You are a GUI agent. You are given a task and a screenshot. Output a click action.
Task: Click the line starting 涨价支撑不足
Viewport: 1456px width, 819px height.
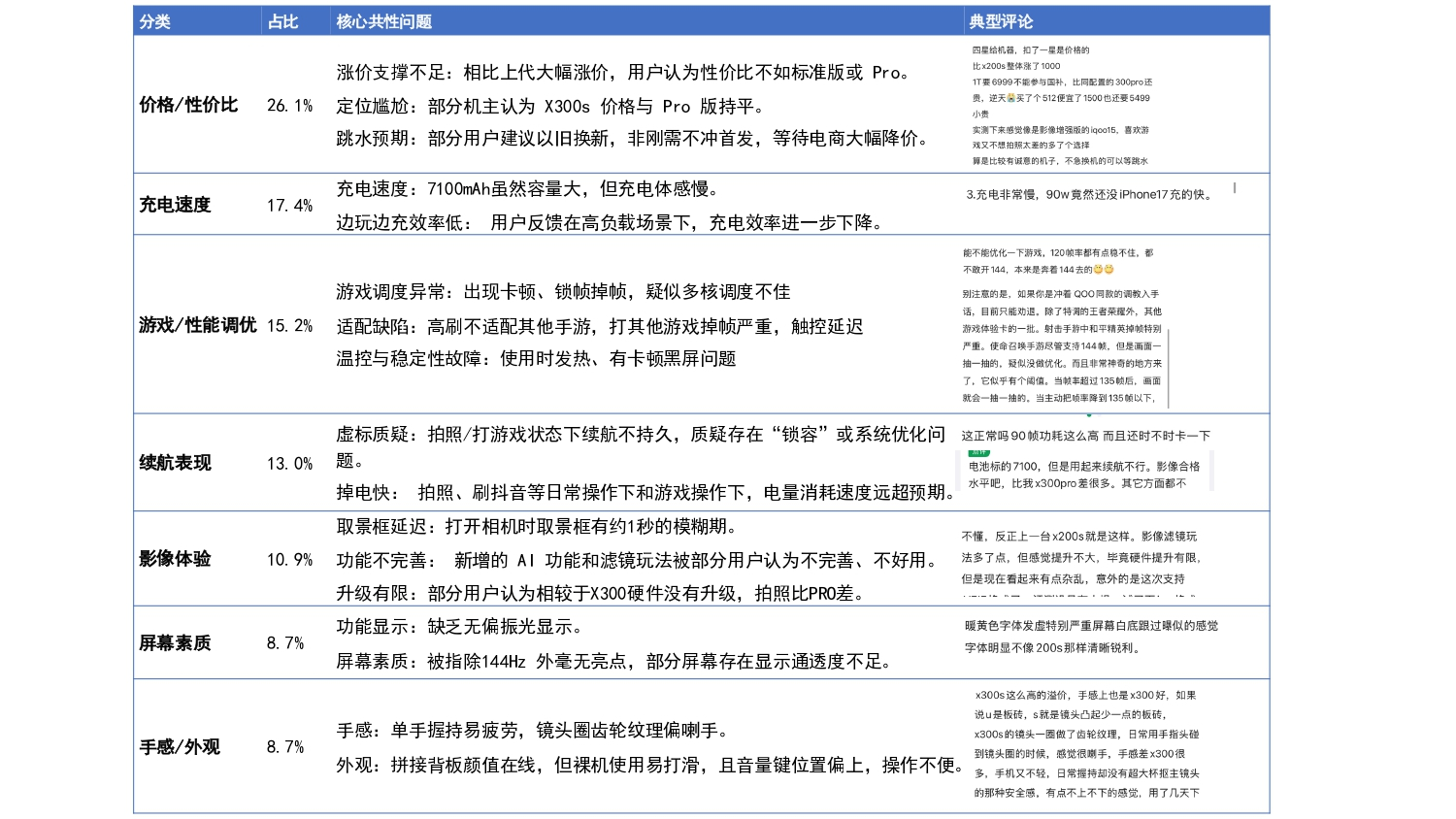pos(624,73)
